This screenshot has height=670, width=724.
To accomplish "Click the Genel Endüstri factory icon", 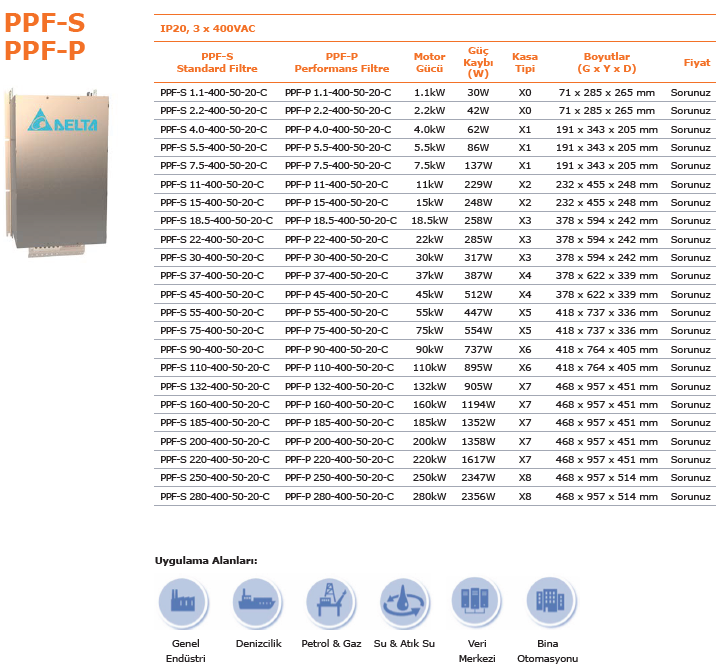I will (x=183, y=602).
